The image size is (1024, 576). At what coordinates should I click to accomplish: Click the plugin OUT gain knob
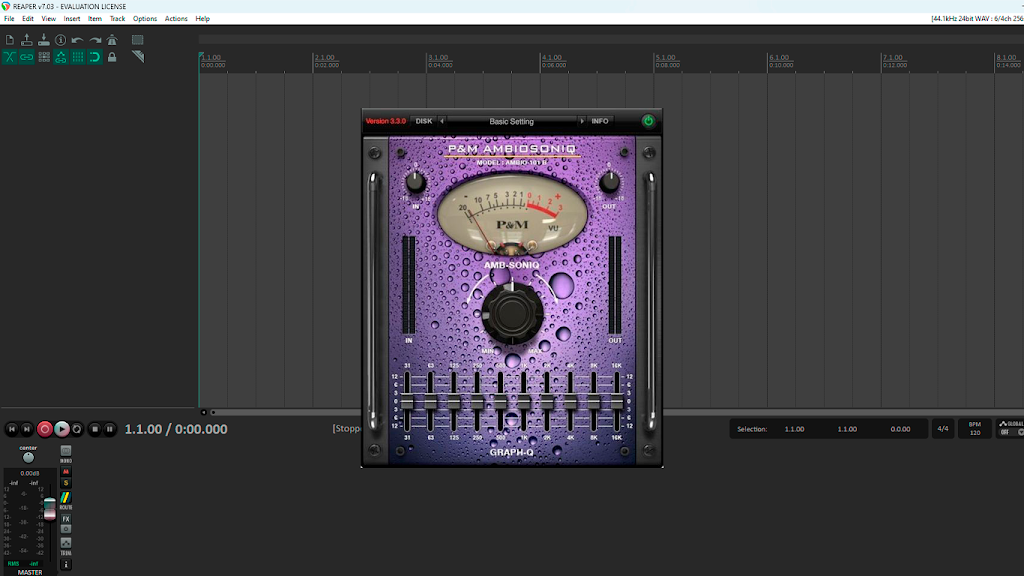(609, 182)
